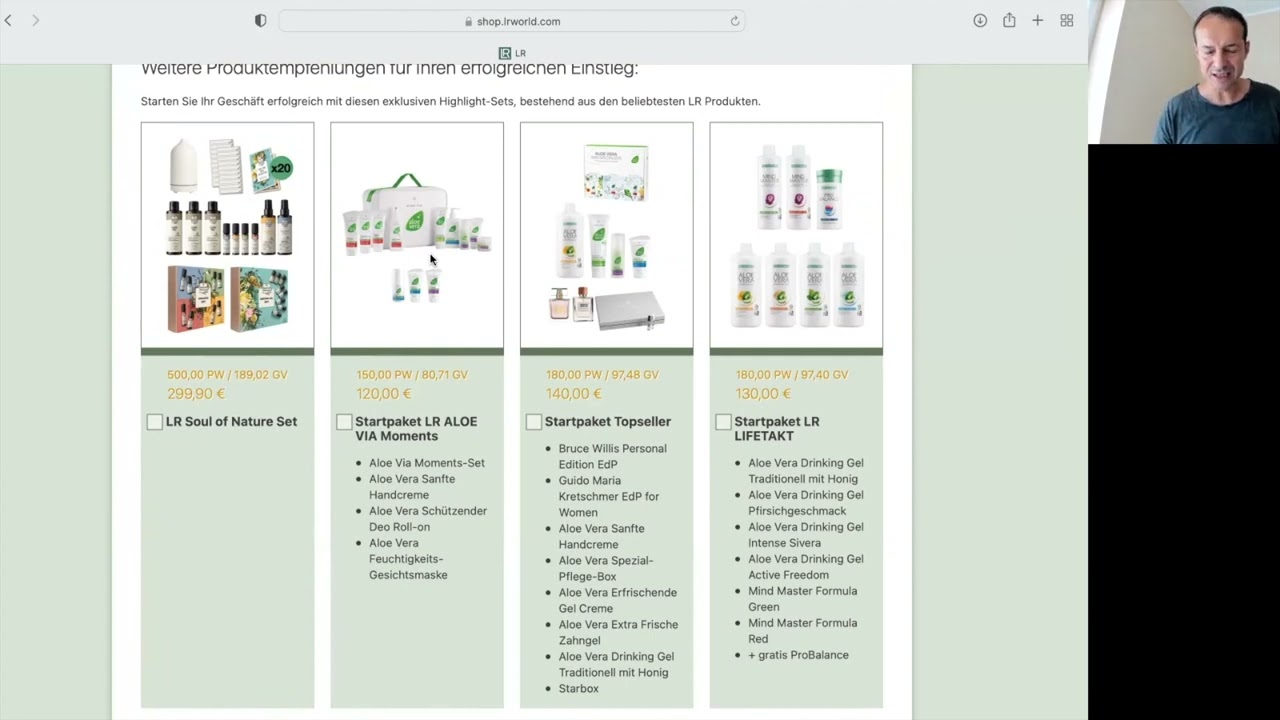
Task: Open Safari's downloads icon
Action: coord(980,21)
